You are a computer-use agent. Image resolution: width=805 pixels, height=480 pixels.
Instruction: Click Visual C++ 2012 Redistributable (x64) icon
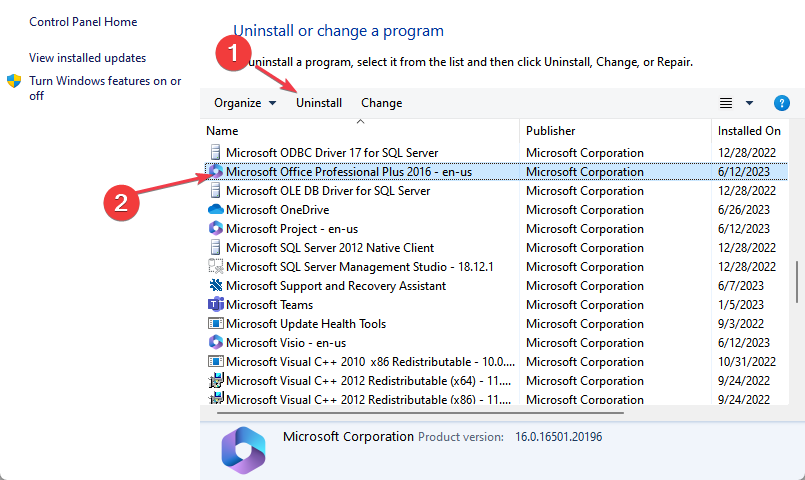click(216, 380)
